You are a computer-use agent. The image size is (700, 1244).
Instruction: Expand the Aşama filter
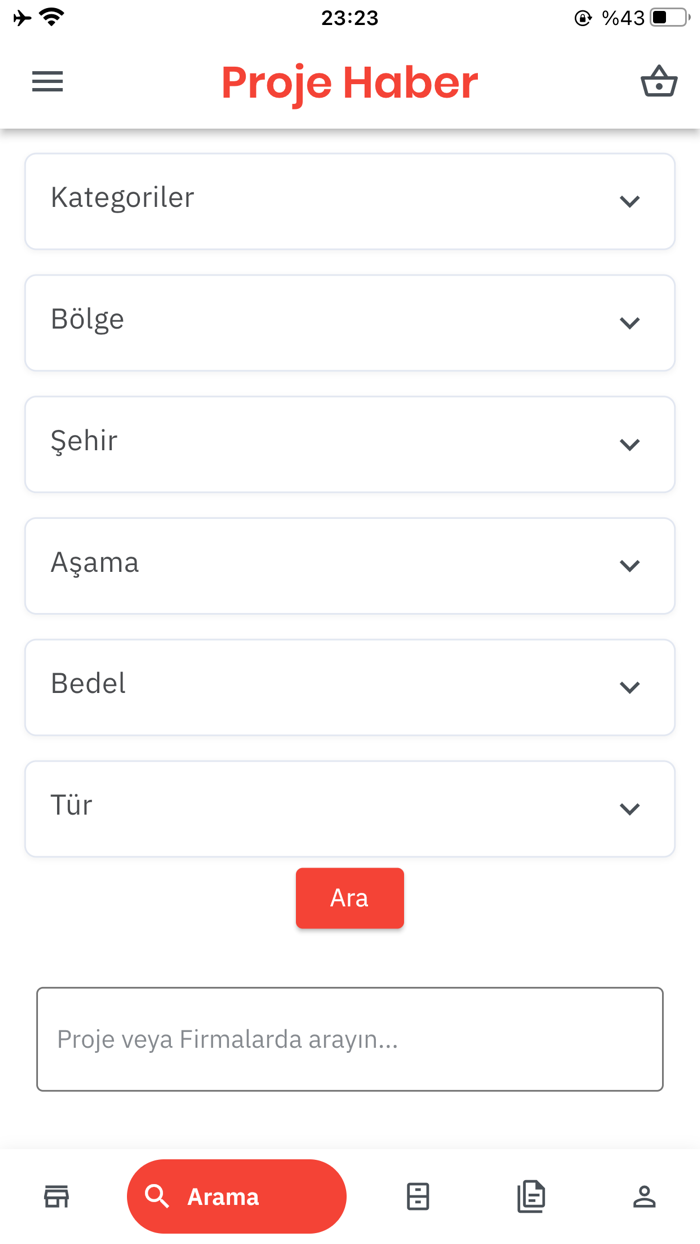click(x=349, y=565)
